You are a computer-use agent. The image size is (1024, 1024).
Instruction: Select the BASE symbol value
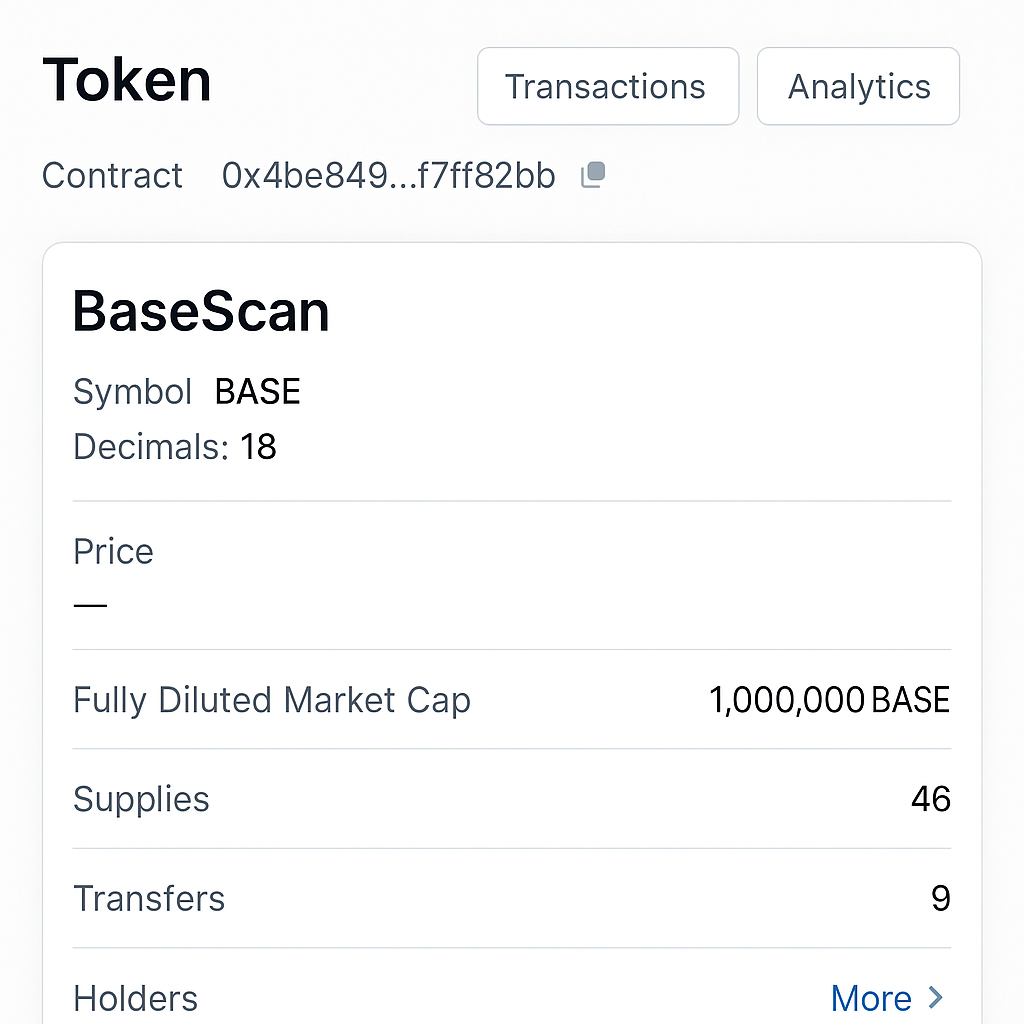click(x=257, y=392)
